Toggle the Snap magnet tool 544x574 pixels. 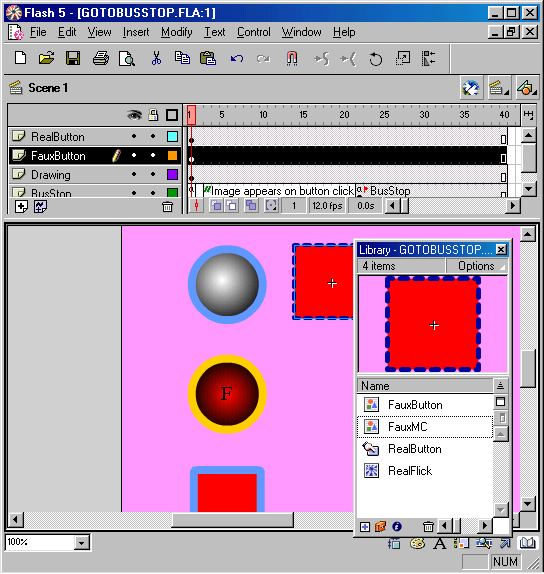[292, 58]
